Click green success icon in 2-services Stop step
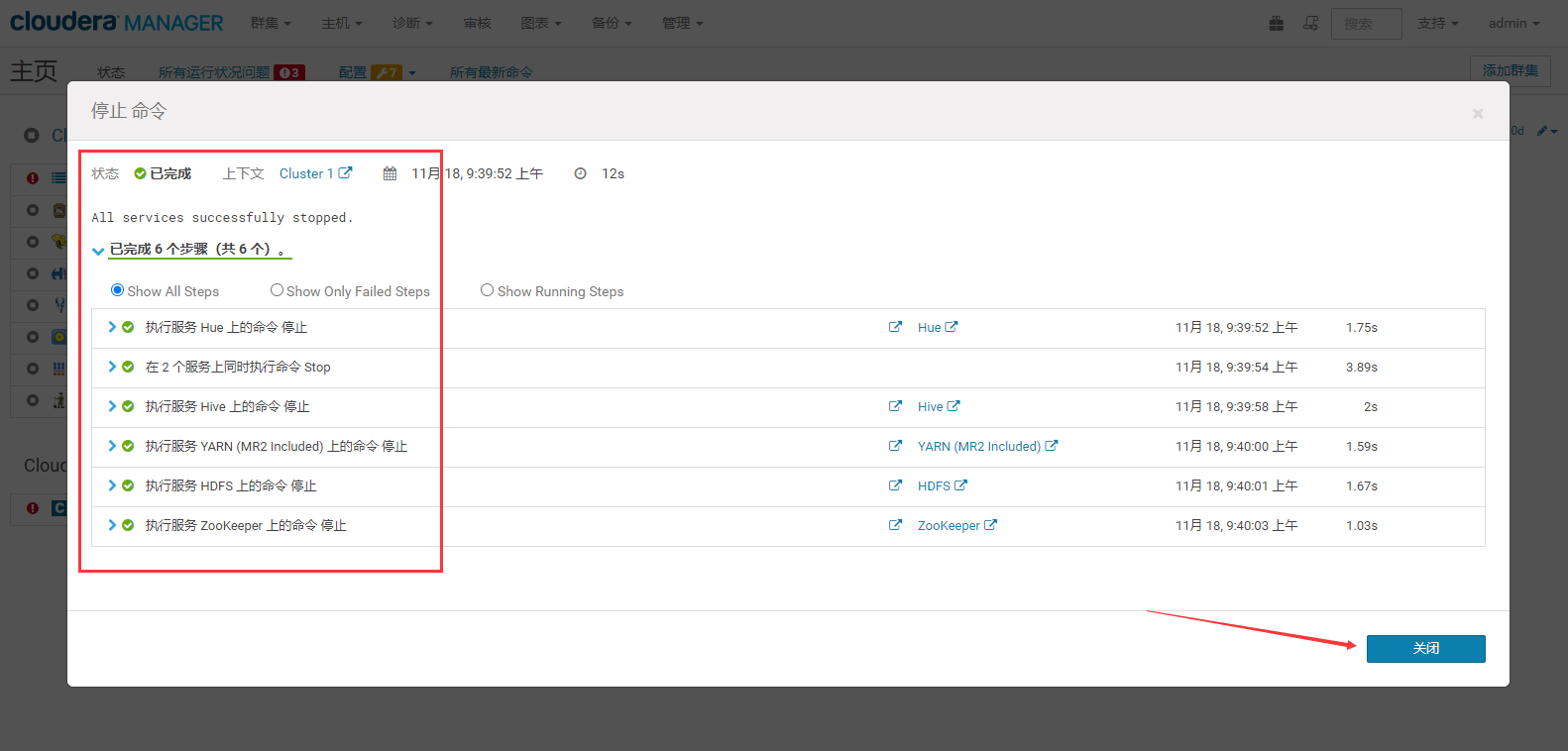The image size is (1568, 751). coord(128,367)
